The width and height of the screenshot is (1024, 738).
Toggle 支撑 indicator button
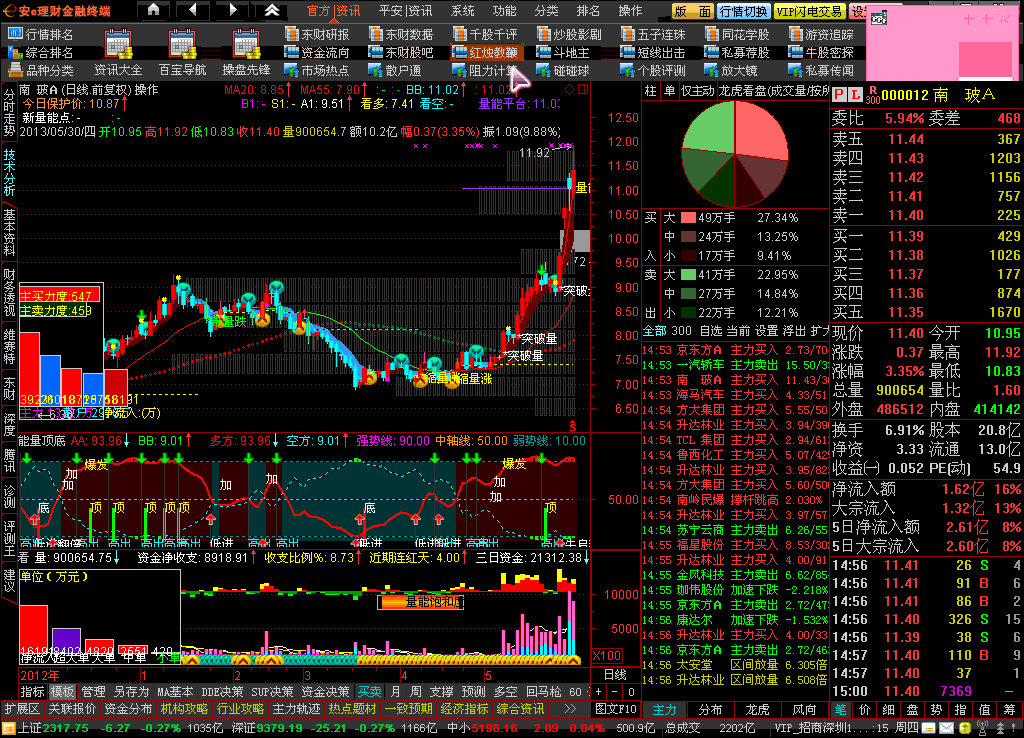[x=441, y=692]
